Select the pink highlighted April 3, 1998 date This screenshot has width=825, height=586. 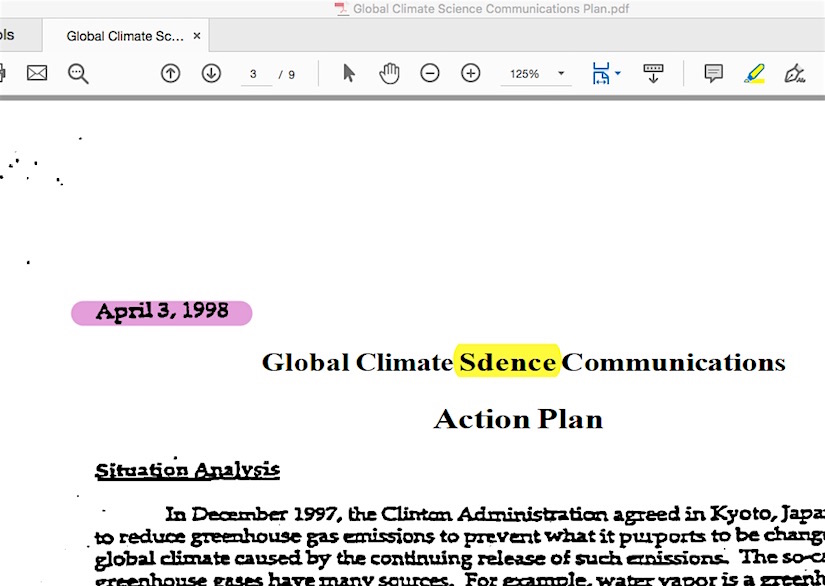(162, 312)
